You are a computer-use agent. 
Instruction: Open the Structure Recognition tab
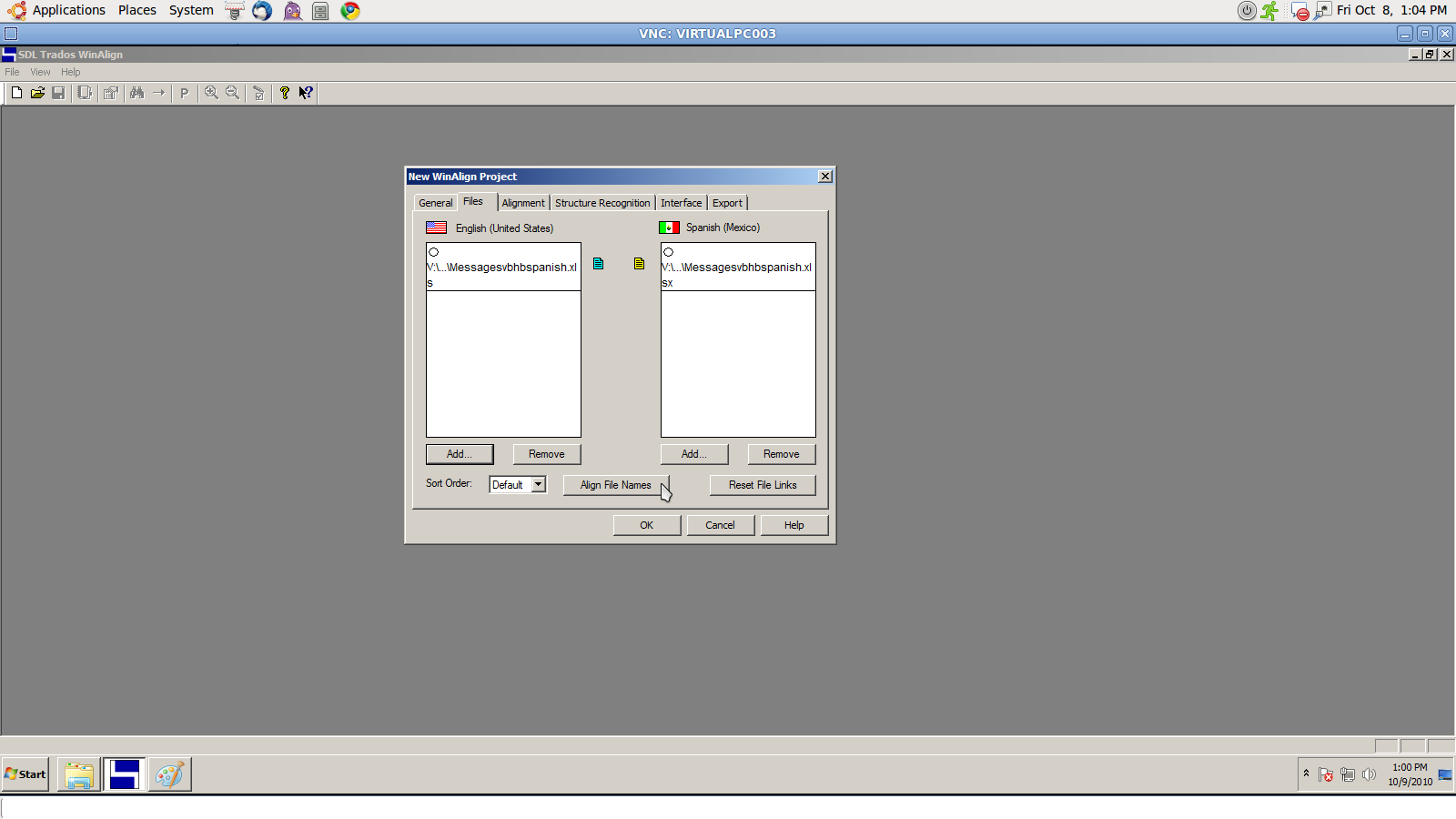[602, 203]
